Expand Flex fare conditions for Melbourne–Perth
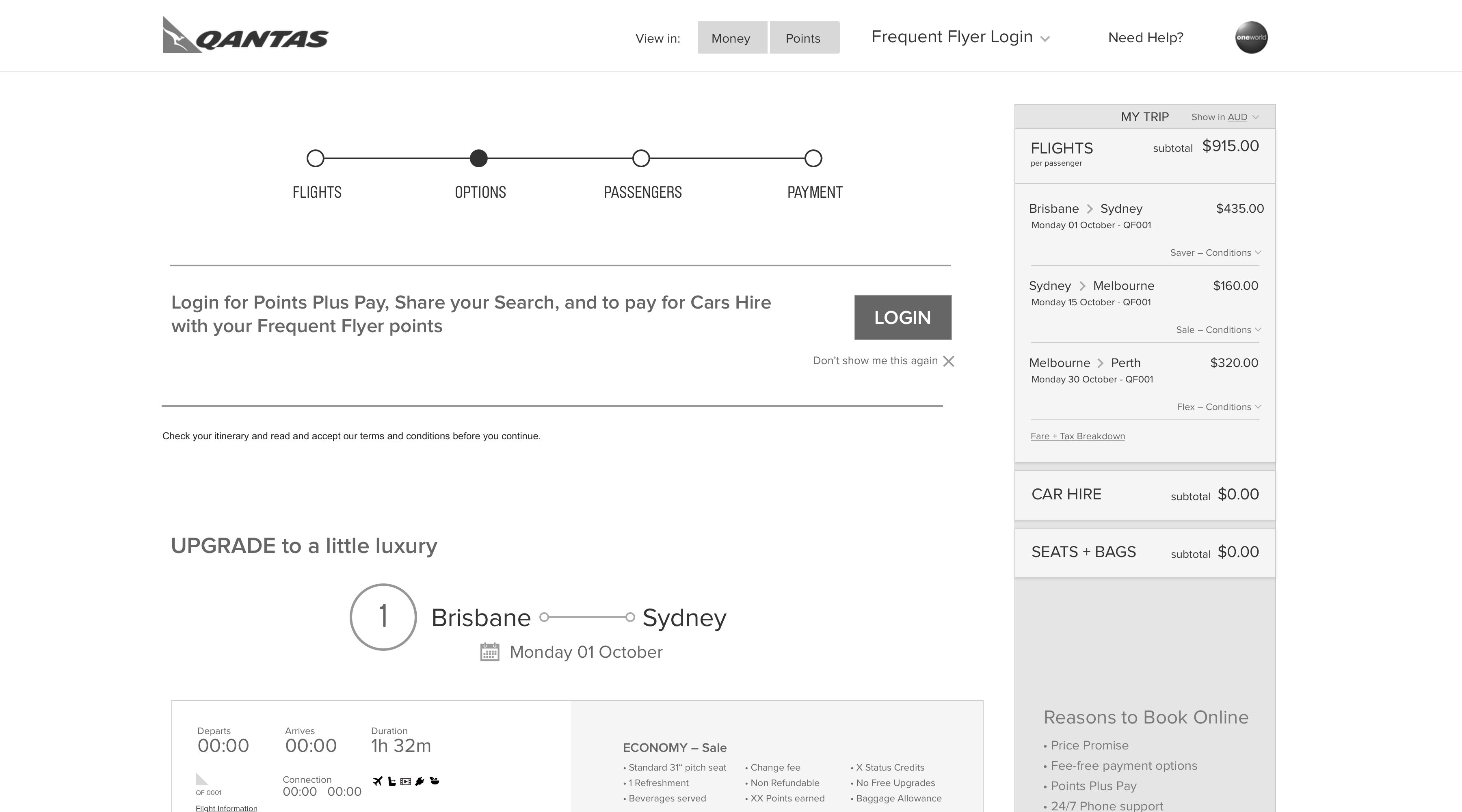 [x=1218, y=407]
